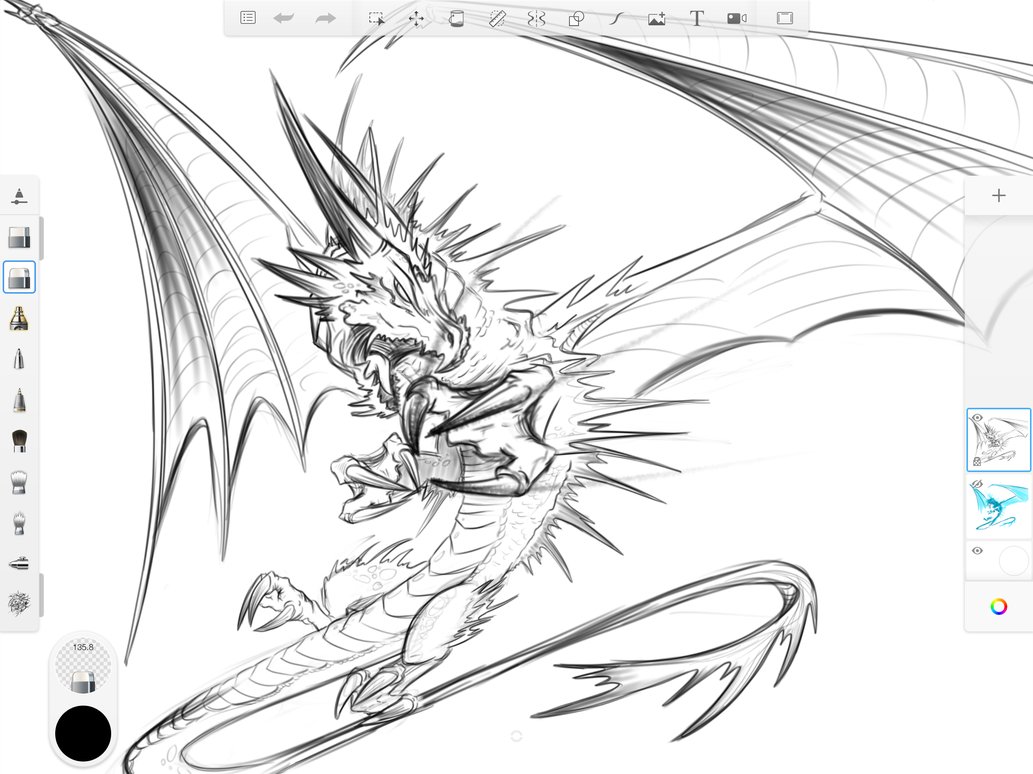Screen dimensions: 1033x774
Task: Show the bottom empty layer's eye toggle
Action: coord(977,551)
